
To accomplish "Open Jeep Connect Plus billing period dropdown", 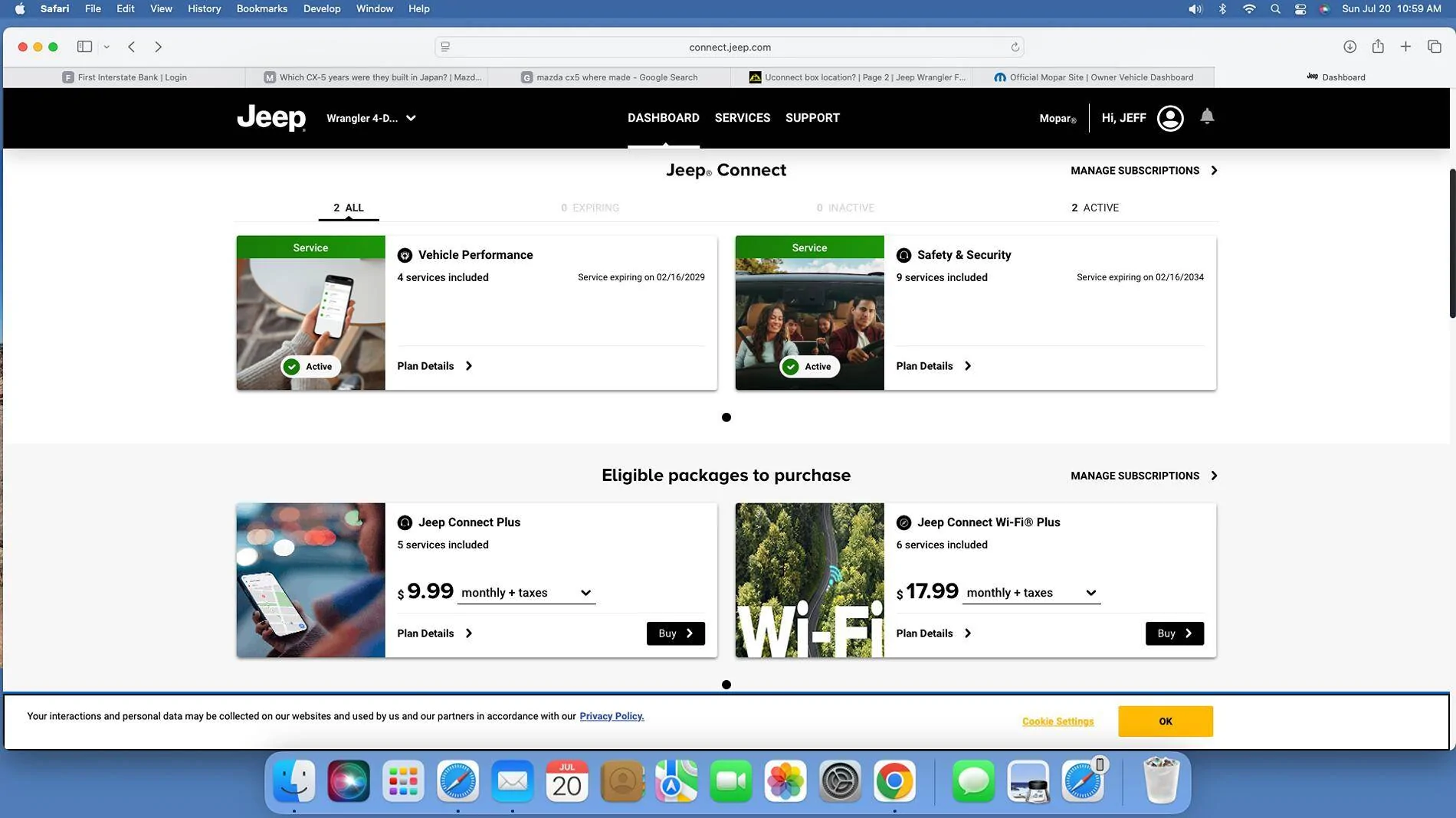I will 526,593.
